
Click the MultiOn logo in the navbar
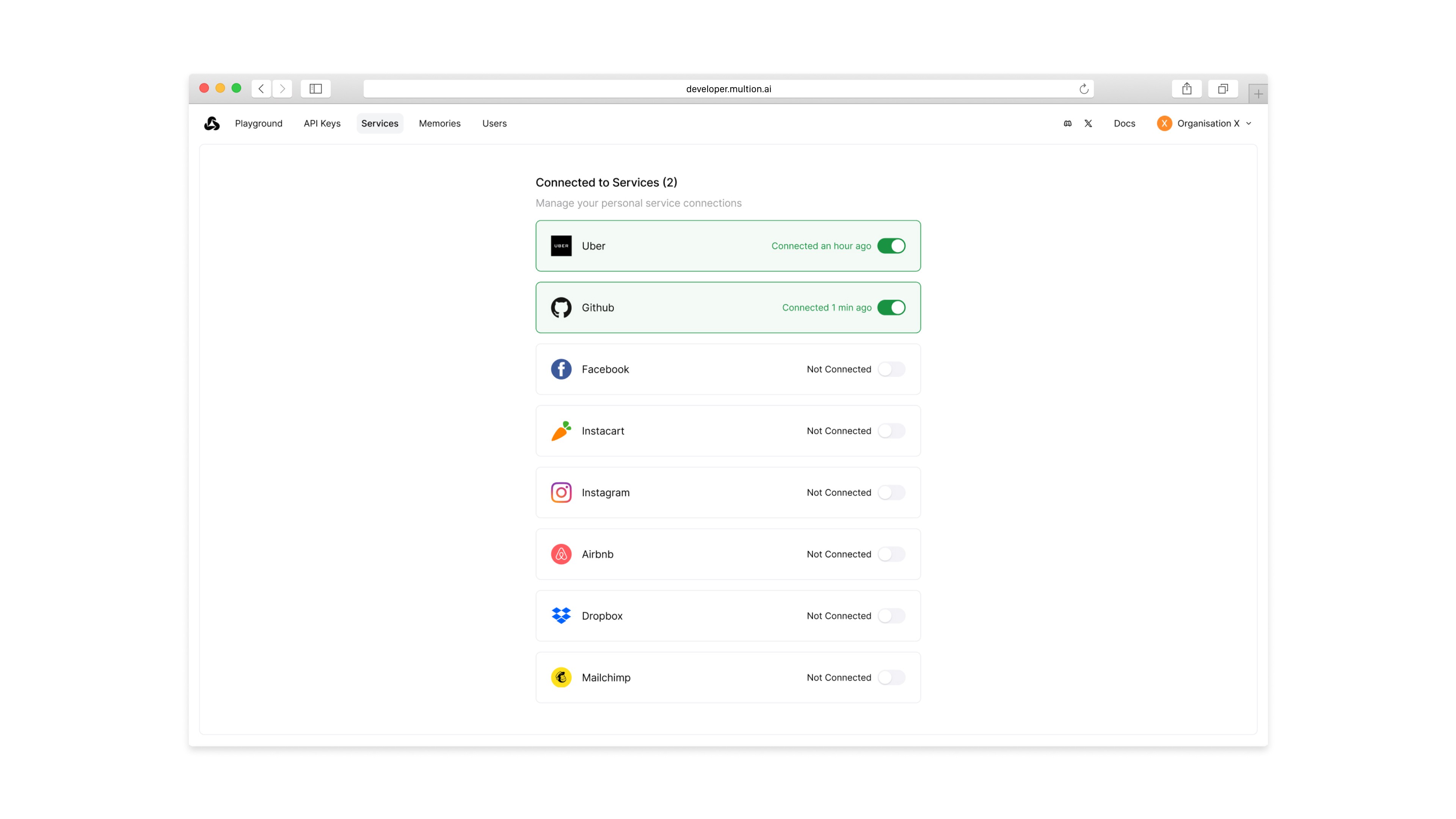tap(212, 123)
